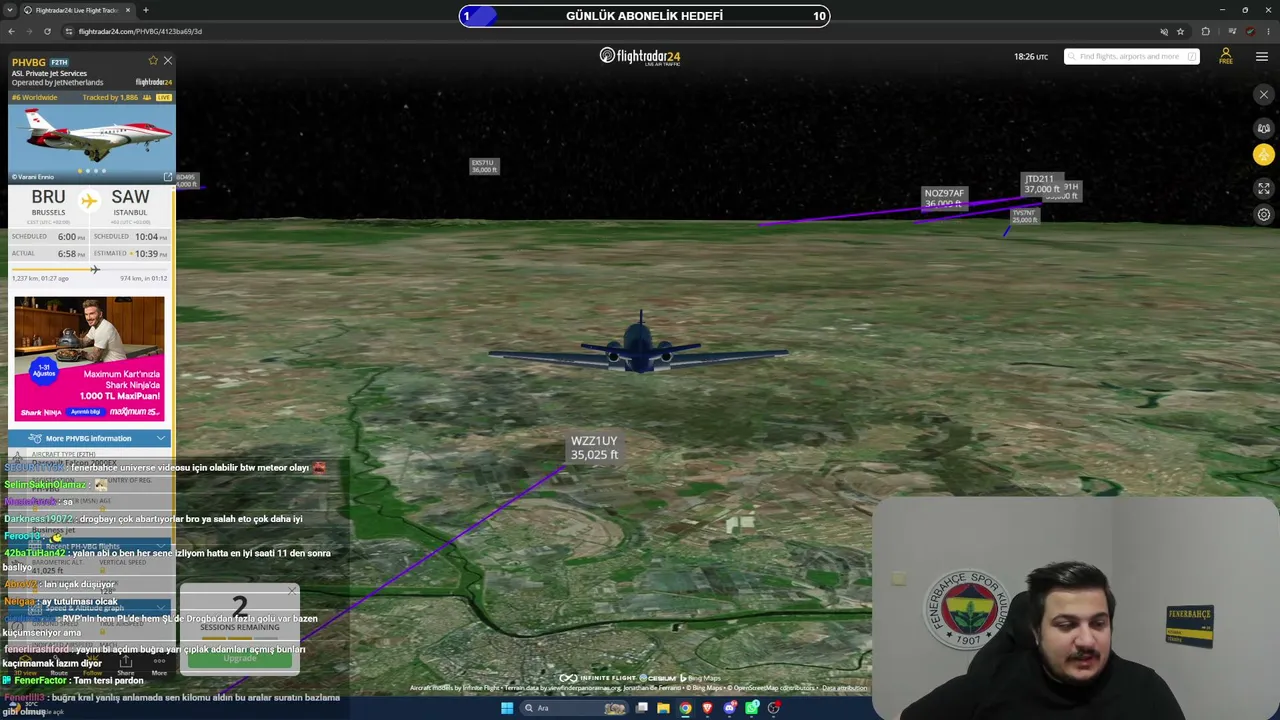The height and width of the screenshot is (720, 1280).
Task: Open the aircraft photo in full view
Action: click(x=168, y=177)
